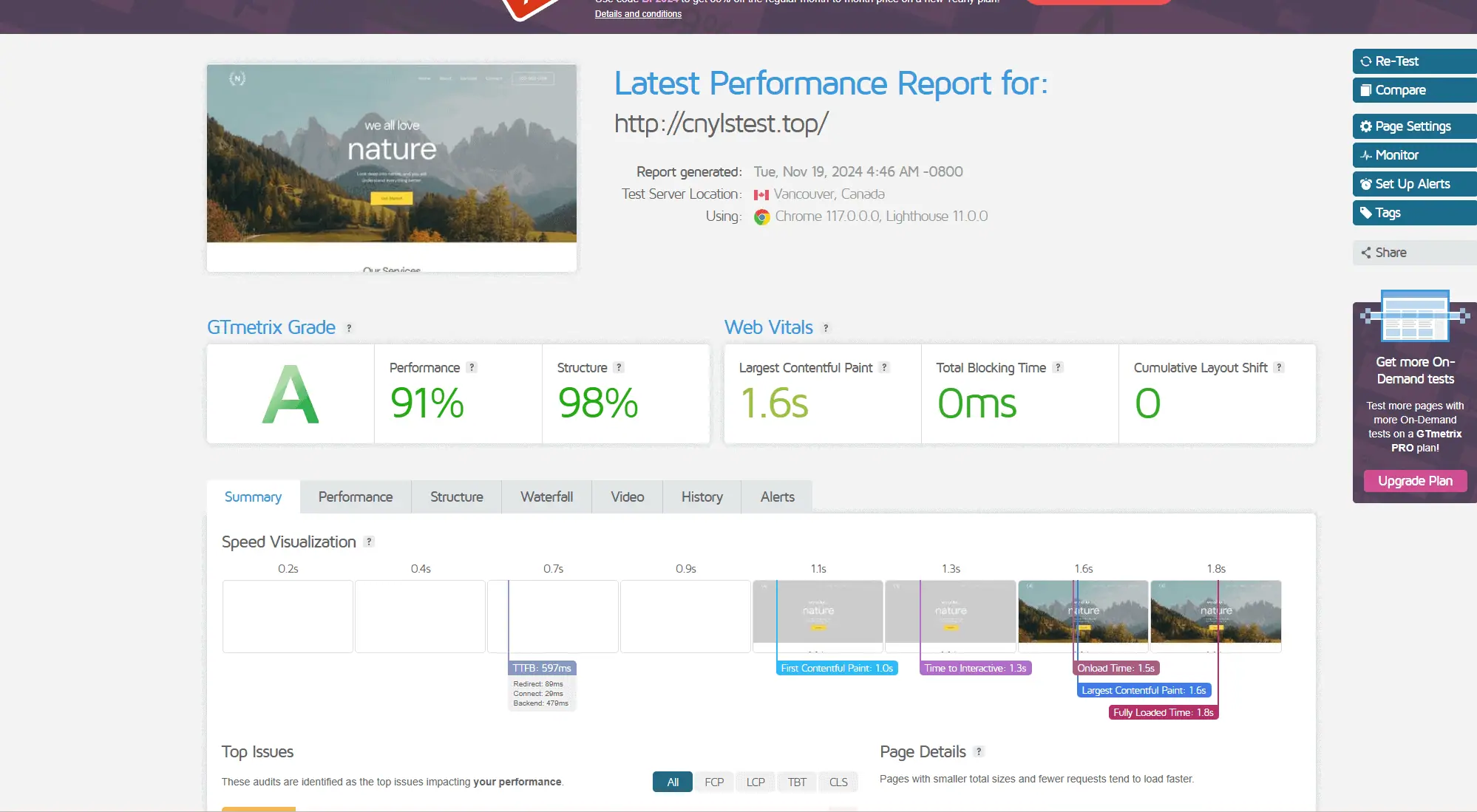Switch to the Structure tab

(x=457, y=497)
